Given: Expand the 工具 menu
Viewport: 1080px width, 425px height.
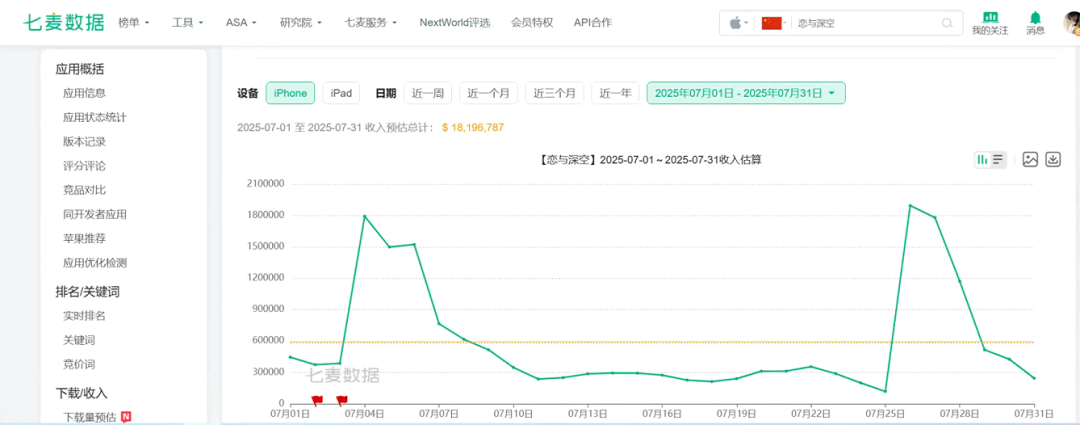Looking at the screenshot, I should (187, 23).
